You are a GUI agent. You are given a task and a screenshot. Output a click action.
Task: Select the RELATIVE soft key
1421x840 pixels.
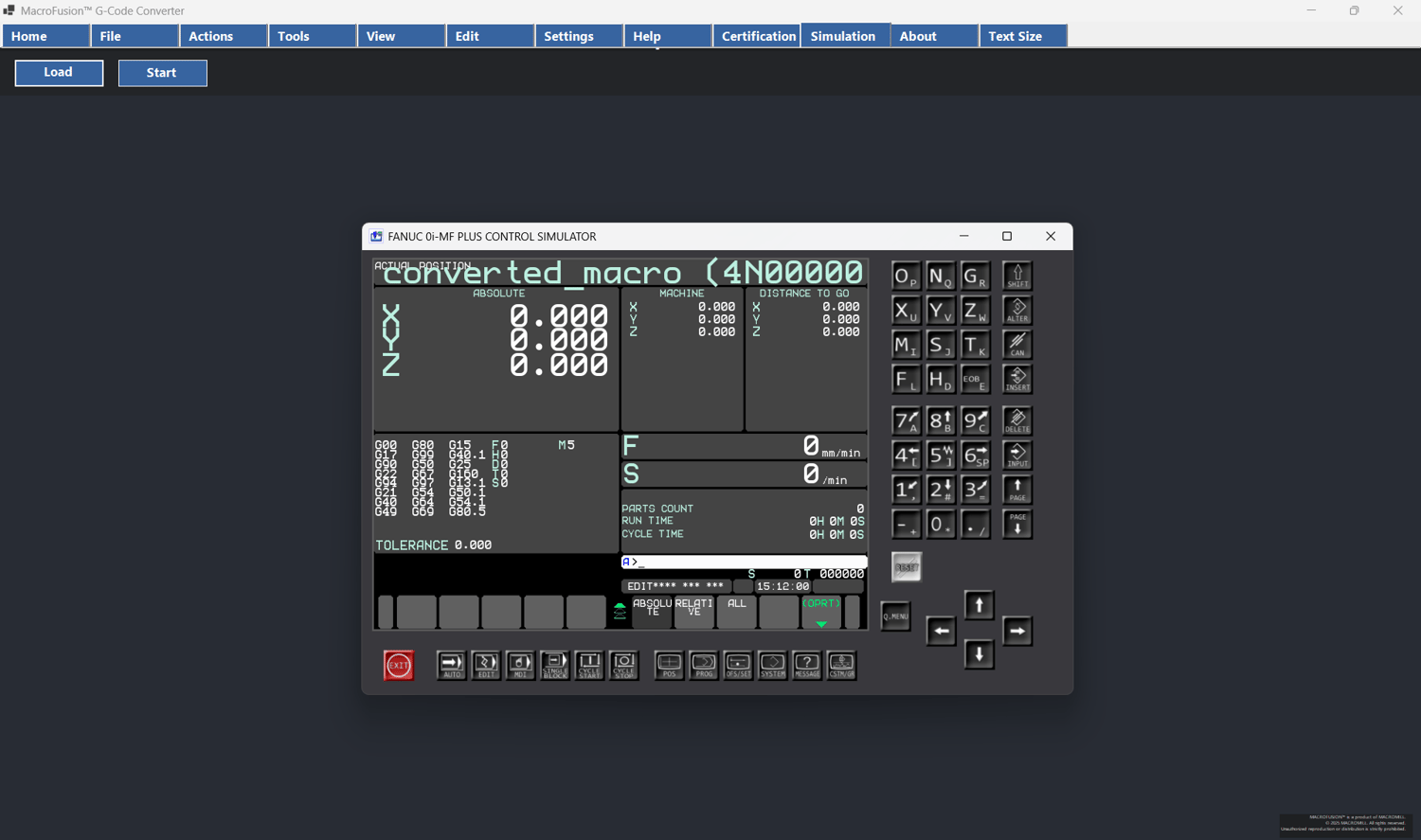click(694, 612)
